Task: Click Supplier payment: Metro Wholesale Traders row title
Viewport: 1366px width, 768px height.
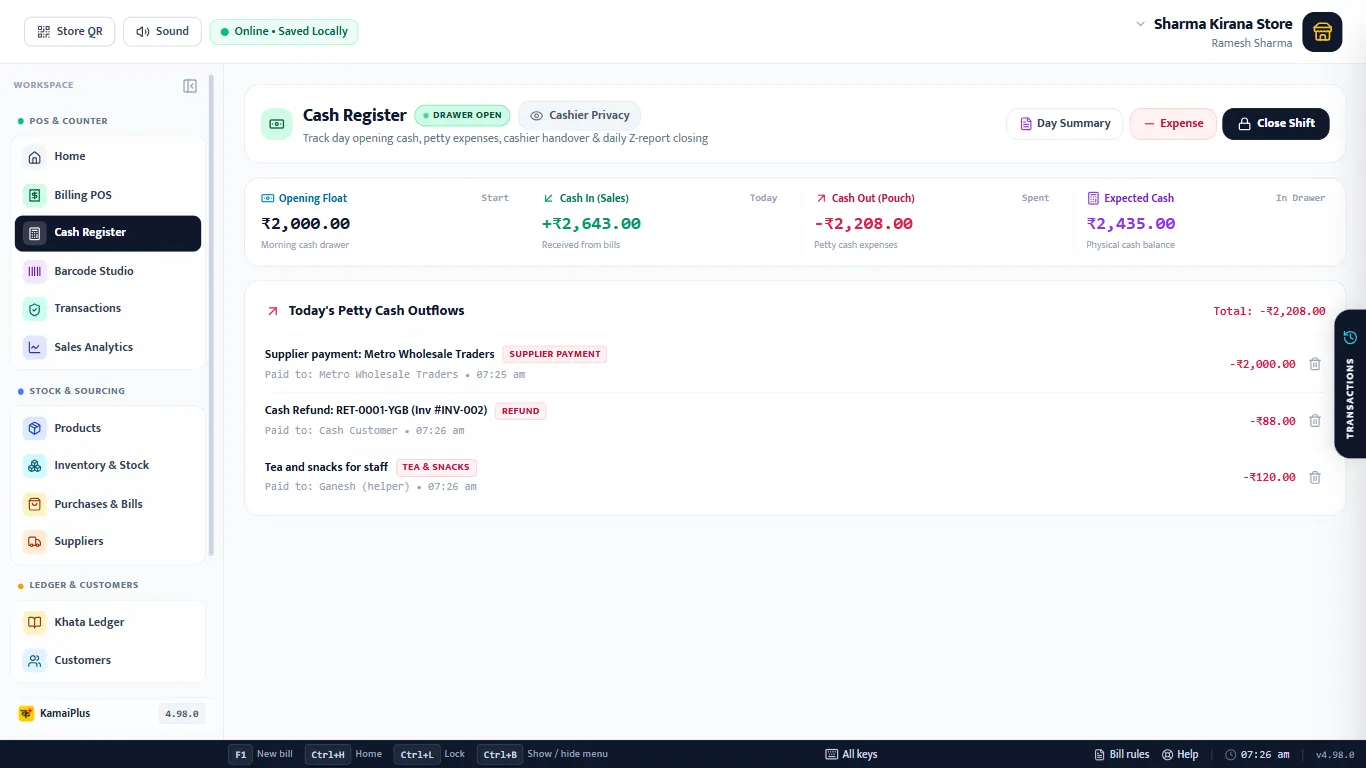Action: click(x=380, y=354)
